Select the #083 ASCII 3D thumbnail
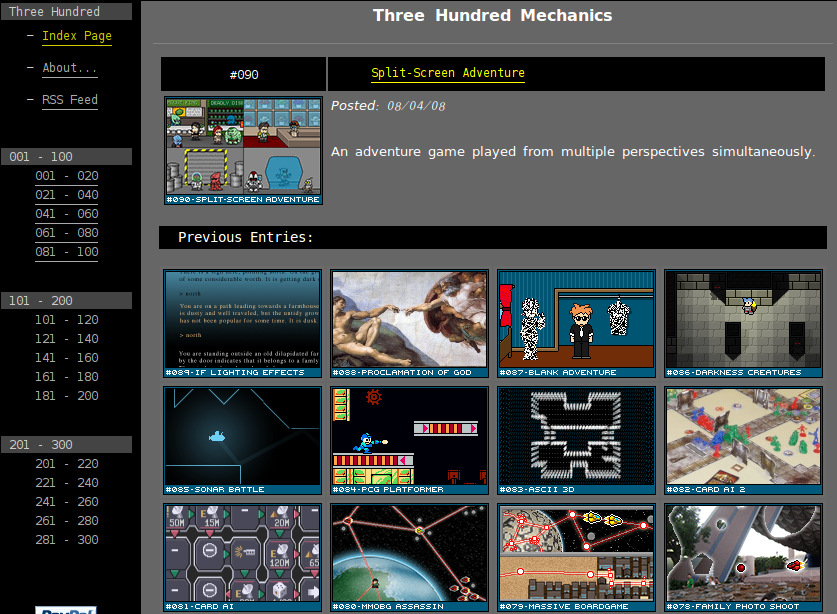 [577, 440]
